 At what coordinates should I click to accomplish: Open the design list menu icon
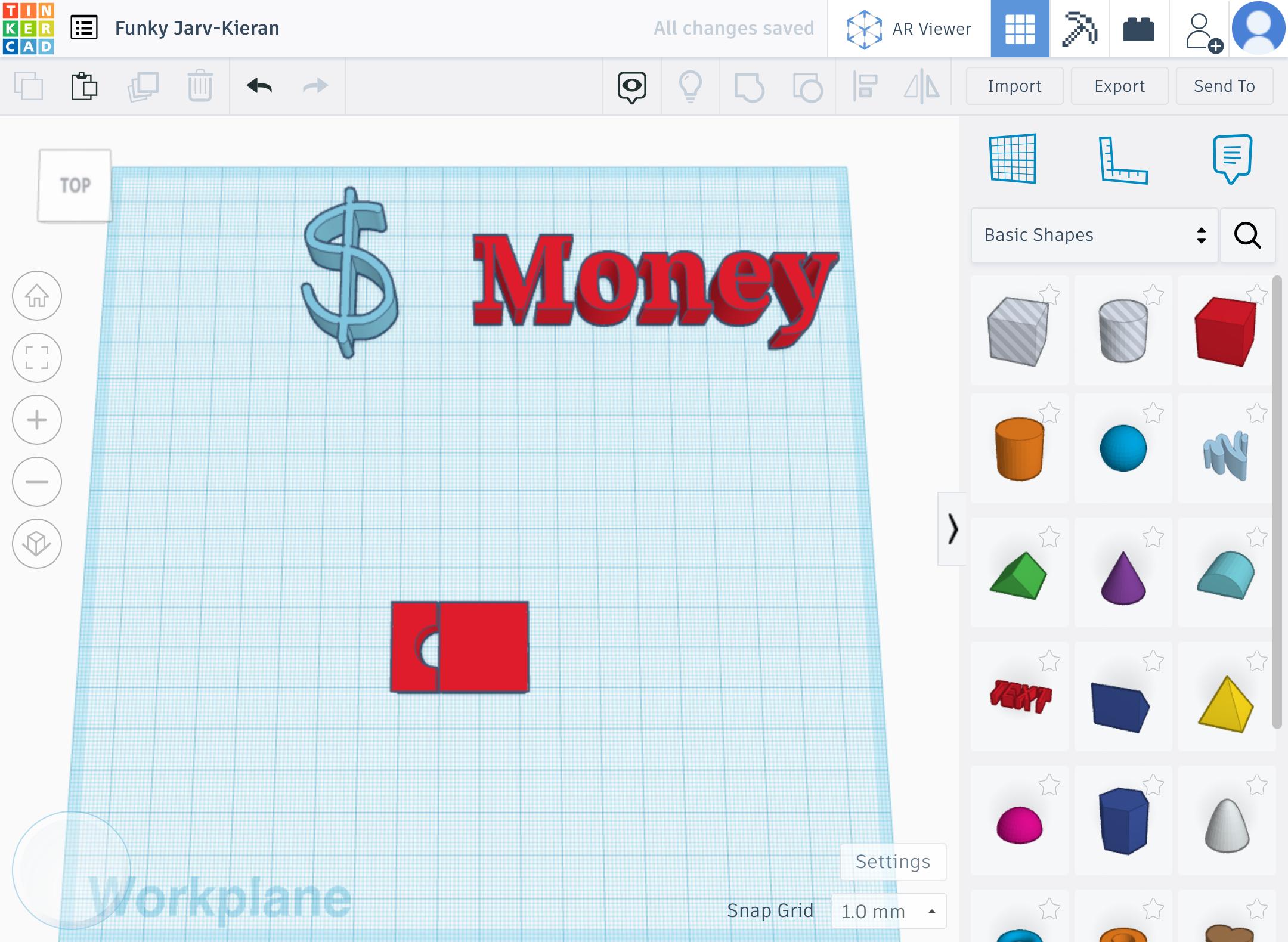tap(84, 28)
